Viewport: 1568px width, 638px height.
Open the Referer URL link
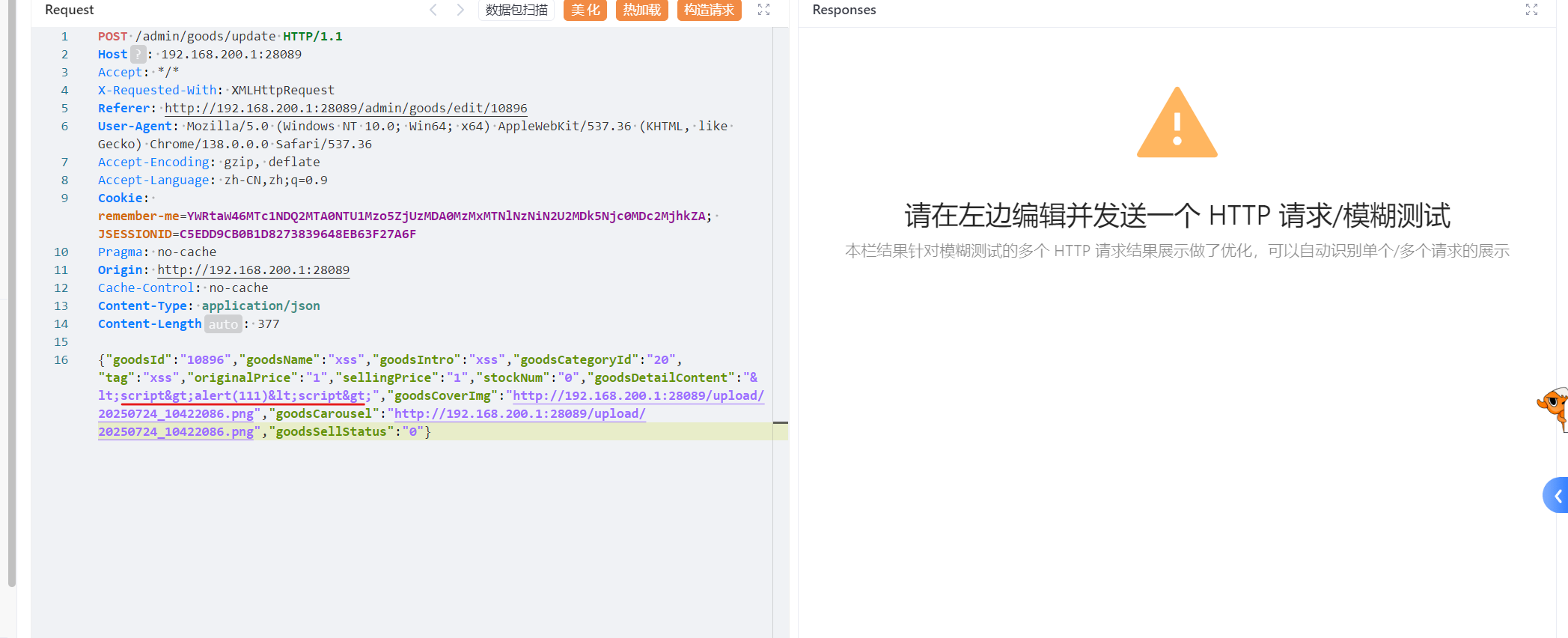[x=345, y=109]
